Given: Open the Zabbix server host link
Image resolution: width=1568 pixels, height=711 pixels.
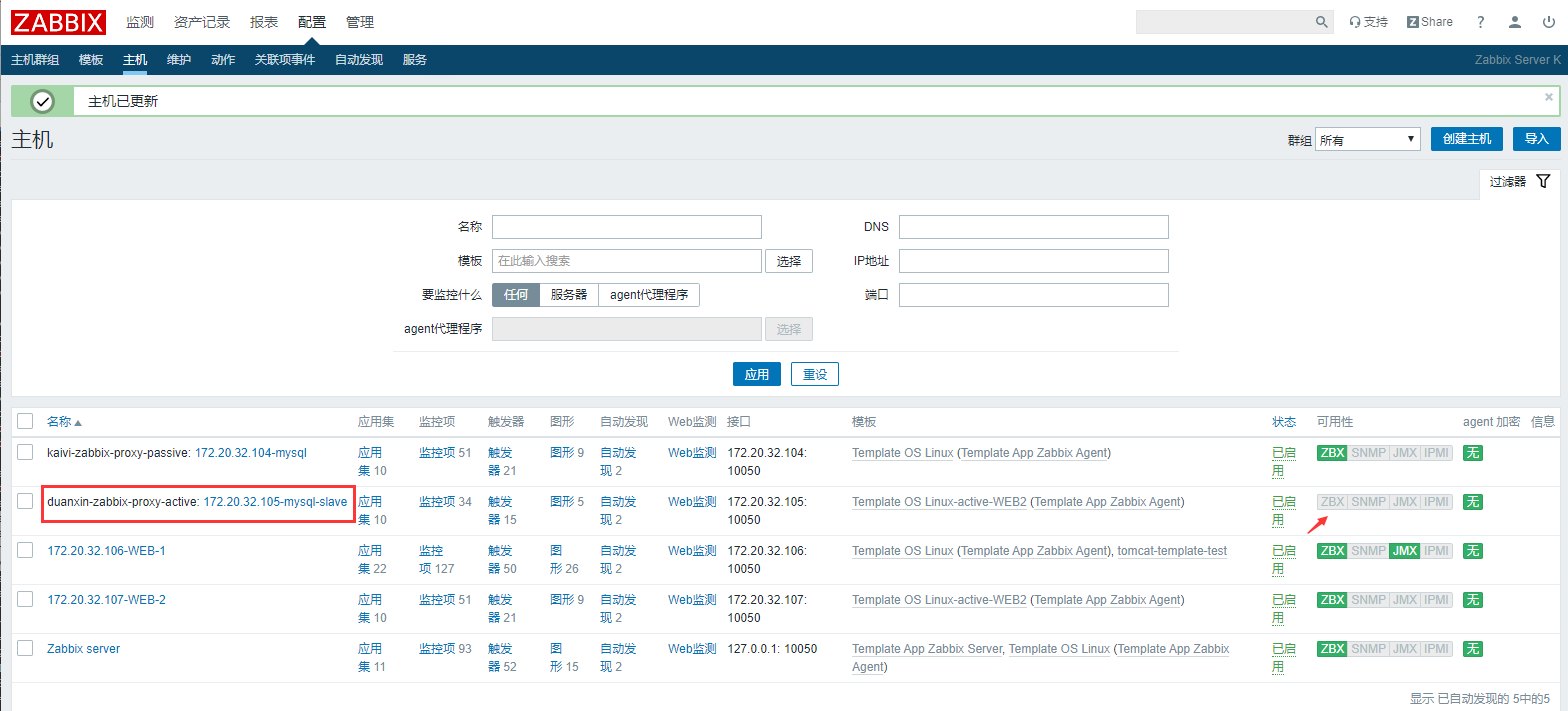Looking at the screenshot, I should (83, 649).
